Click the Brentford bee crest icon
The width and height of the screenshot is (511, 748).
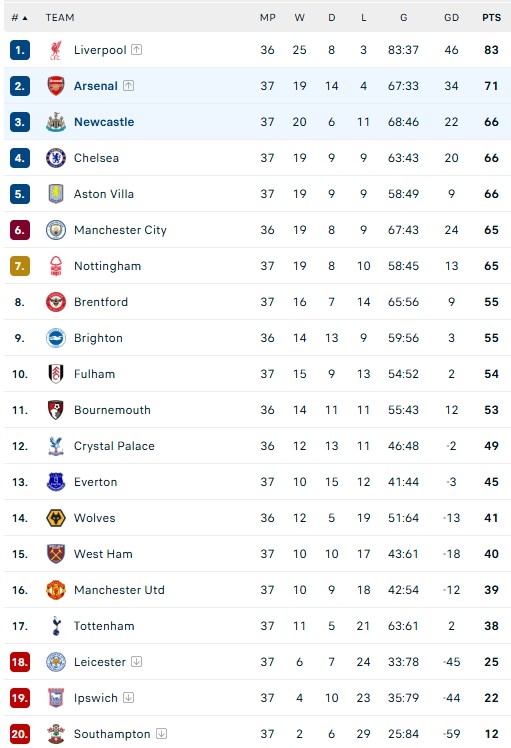coord(56,302)
